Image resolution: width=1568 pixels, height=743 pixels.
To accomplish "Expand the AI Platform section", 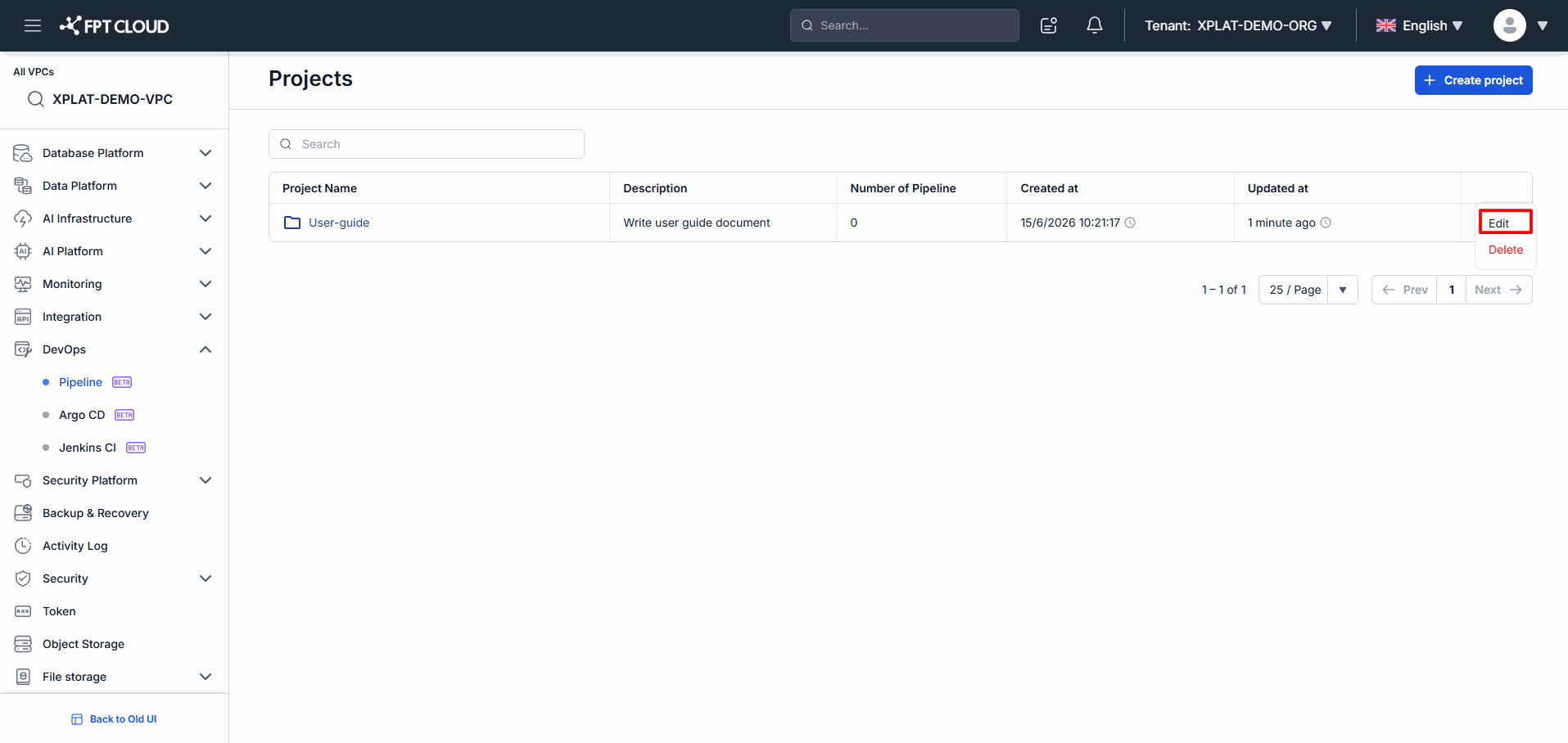I will [x=206, y=251].
